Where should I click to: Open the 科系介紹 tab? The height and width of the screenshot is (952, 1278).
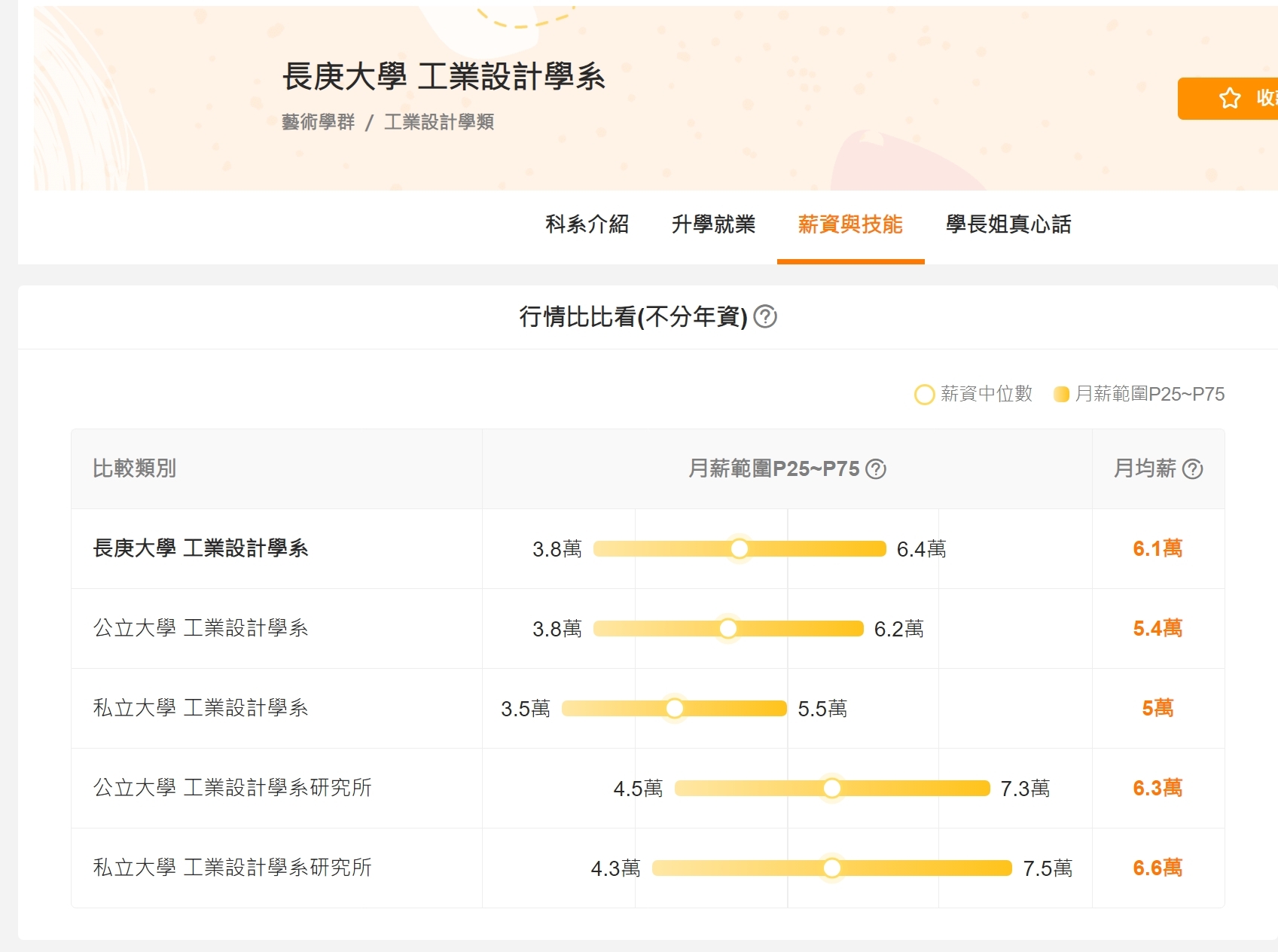click(587, 224)
